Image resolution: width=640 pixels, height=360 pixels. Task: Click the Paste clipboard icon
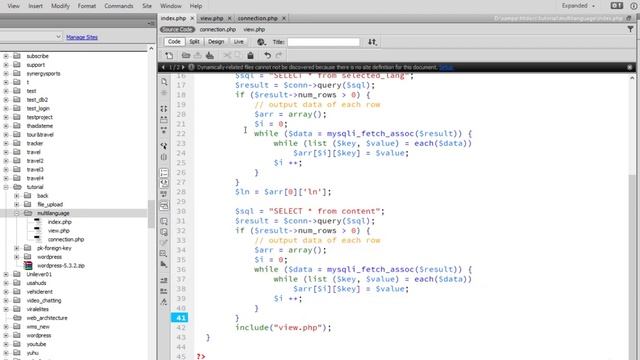point(250,56)
